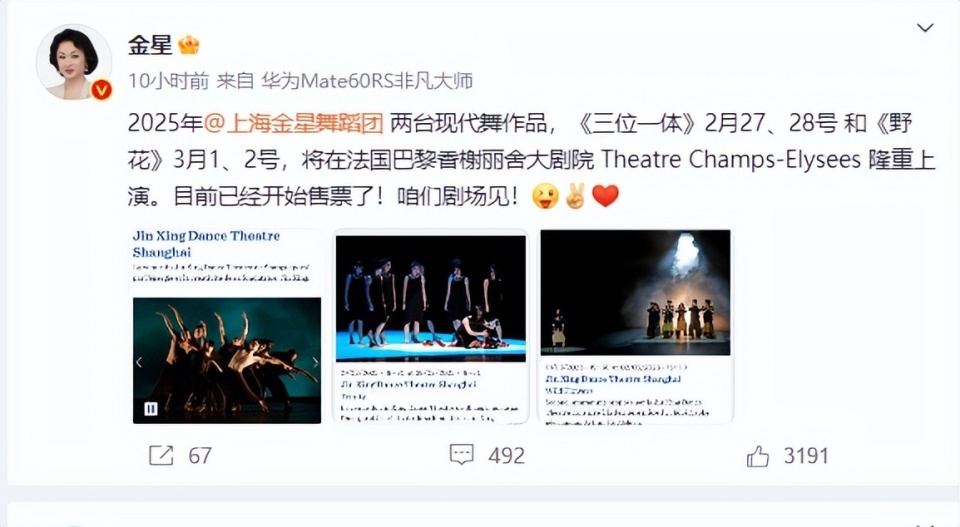Expand the post options chevron

click(924, 28)
